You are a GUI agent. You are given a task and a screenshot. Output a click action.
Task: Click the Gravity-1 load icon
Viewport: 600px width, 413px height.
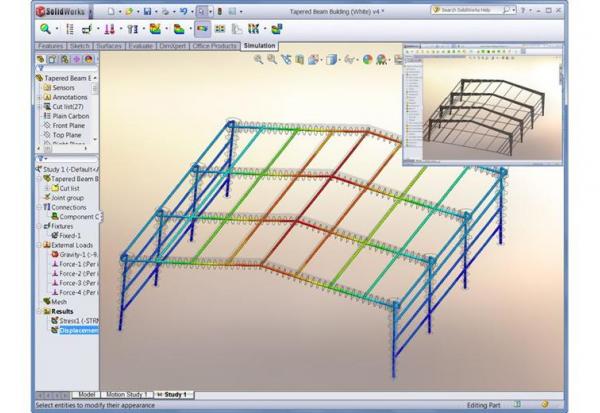[52, 255]
